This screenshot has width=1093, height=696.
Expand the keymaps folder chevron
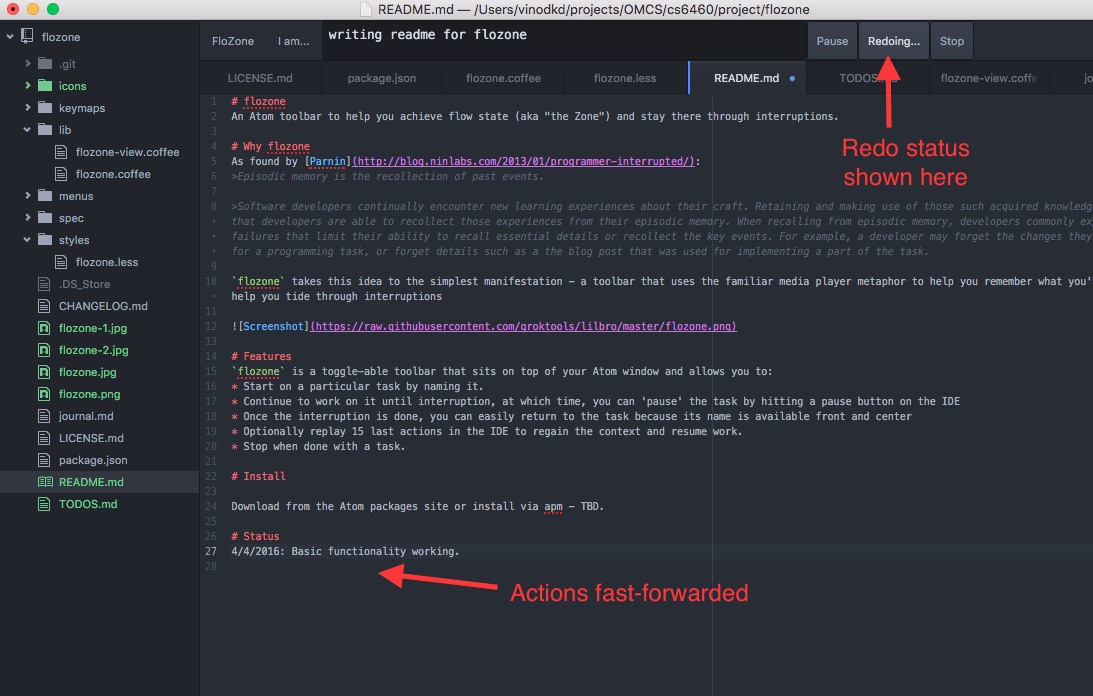(27, 107)
